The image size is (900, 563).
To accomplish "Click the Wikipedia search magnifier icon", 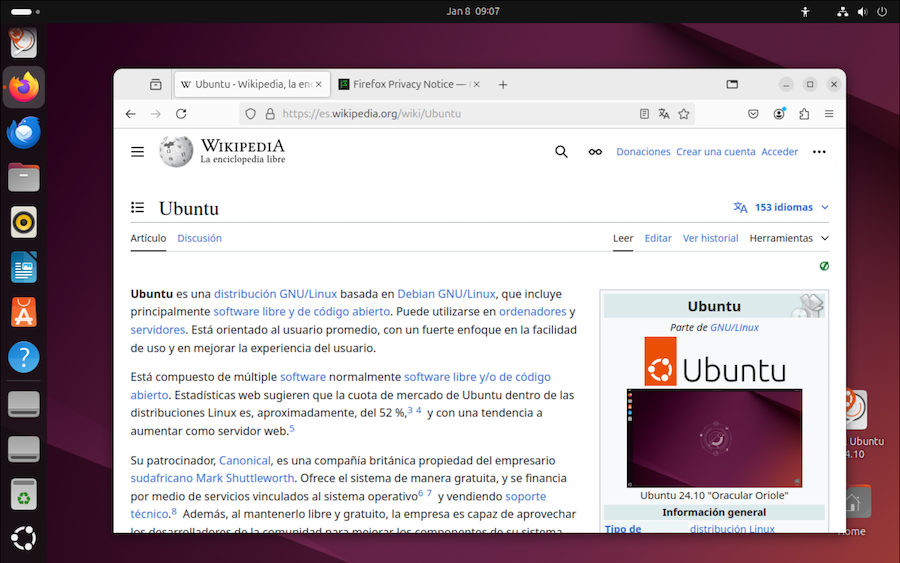I will coord(561,152).
